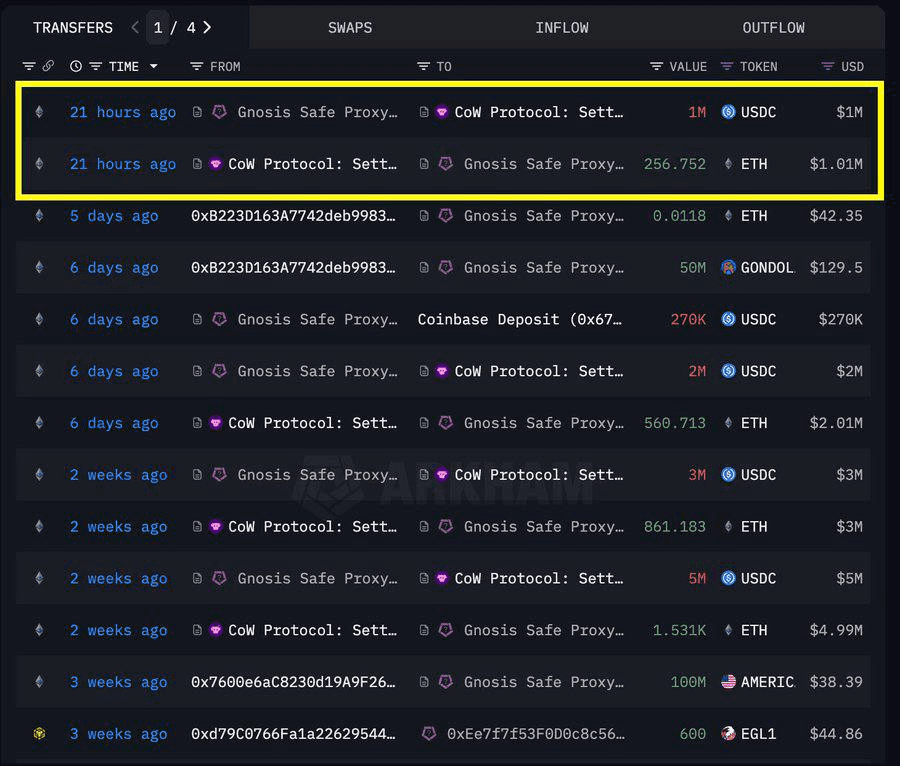This screenshot has width=900, height=766.
Task: Click Gnosis Safe icon in 270K USDC row
Action: [219, 319]
